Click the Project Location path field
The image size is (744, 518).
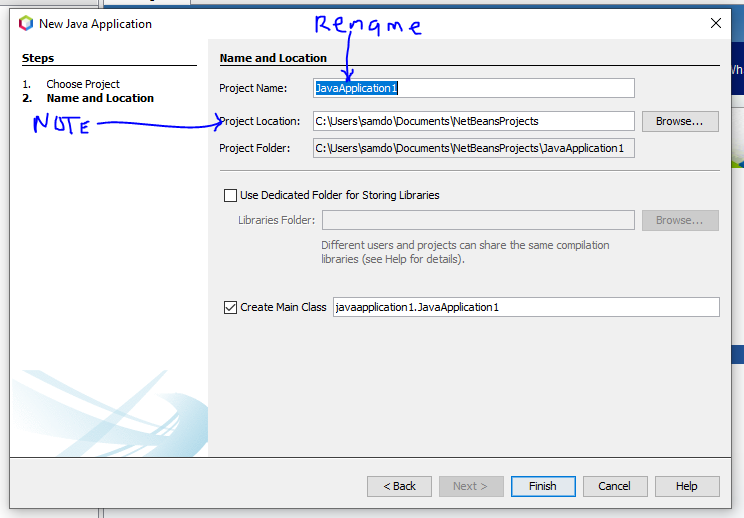coord(474,121)
